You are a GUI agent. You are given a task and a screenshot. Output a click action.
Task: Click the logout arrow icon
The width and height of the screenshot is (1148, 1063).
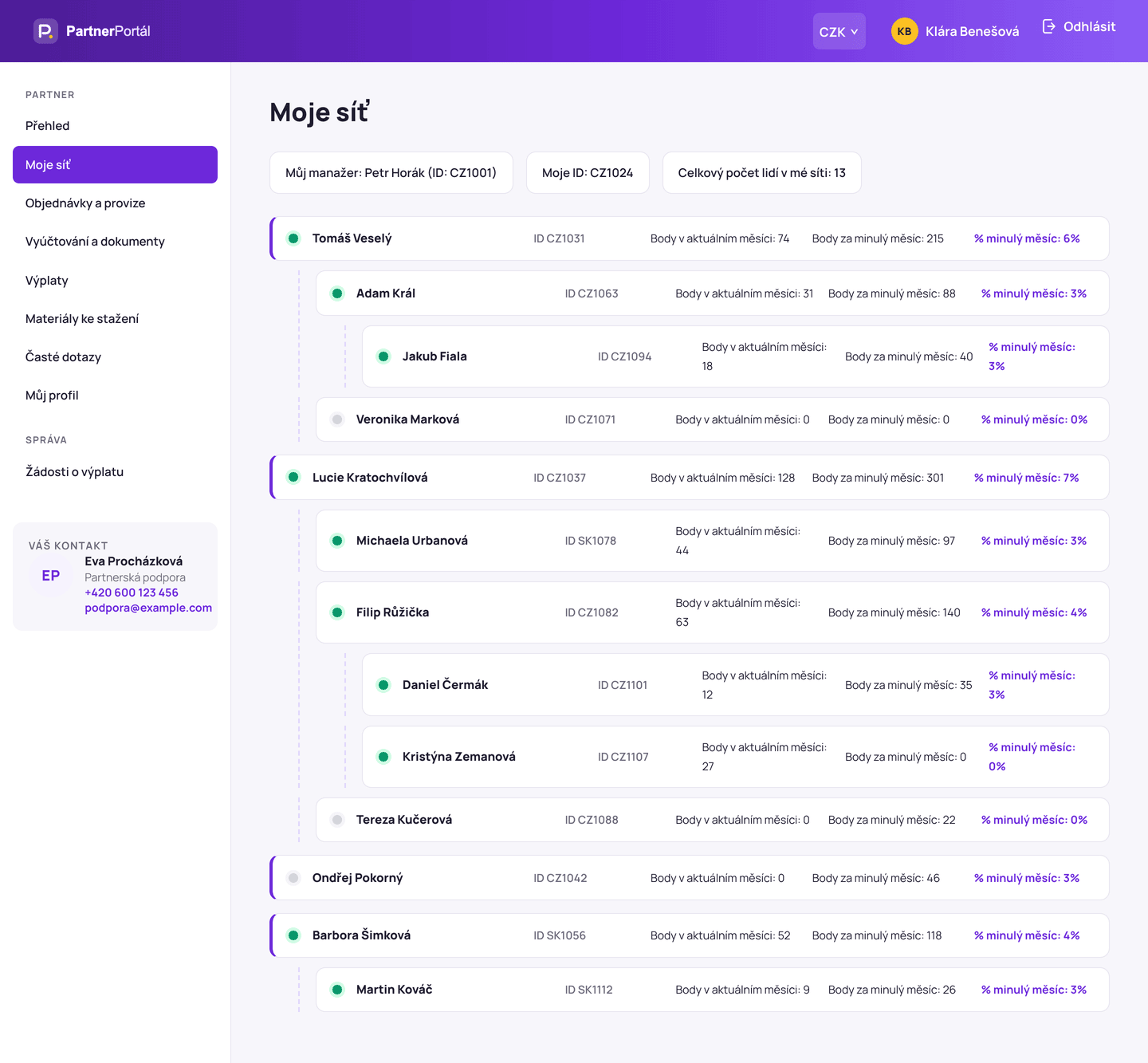tap(1049, 26)
